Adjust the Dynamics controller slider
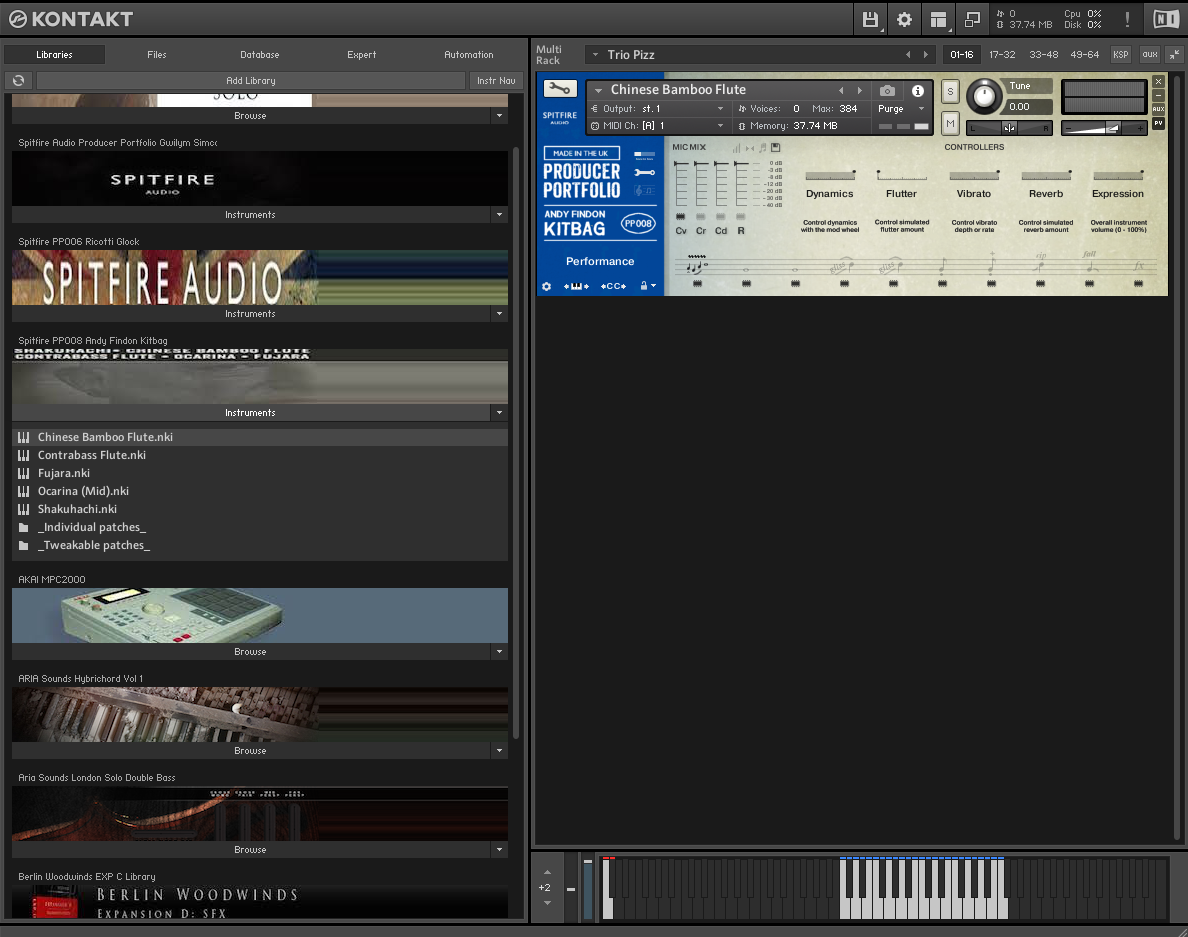 [830, 175]
